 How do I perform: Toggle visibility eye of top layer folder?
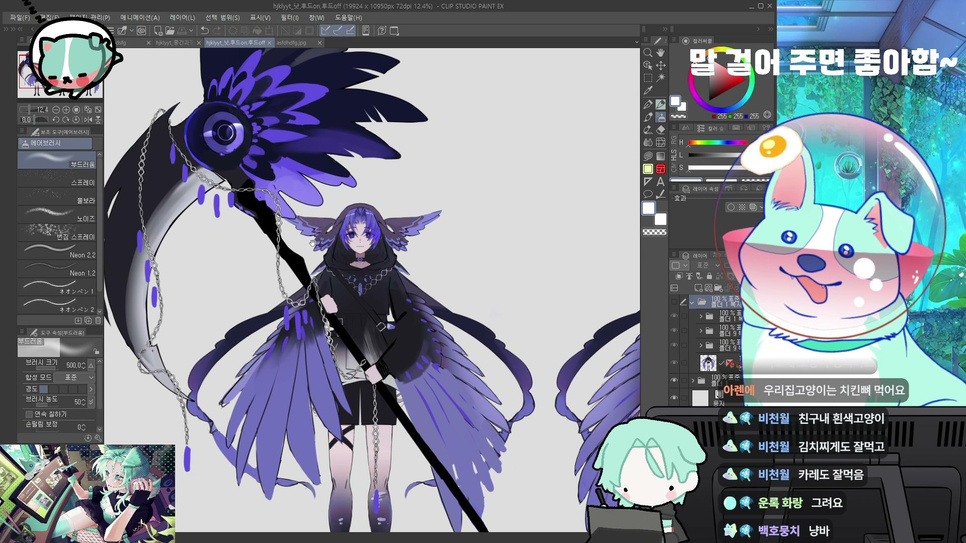pos(674,303)
